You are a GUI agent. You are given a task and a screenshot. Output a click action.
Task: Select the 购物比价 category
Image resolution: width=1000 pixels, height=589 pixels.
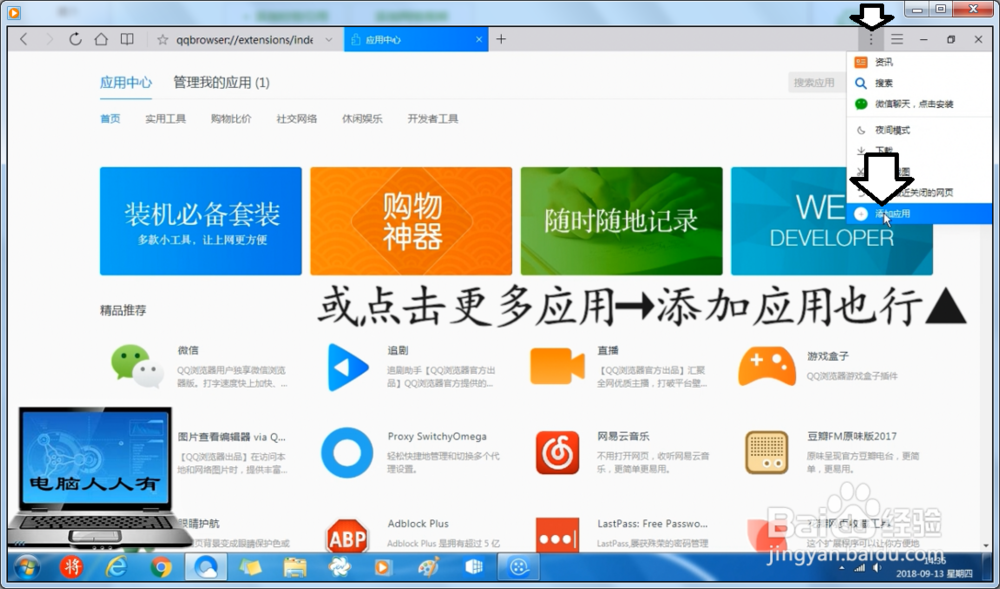pyautogui.click(x=231, y=119)
